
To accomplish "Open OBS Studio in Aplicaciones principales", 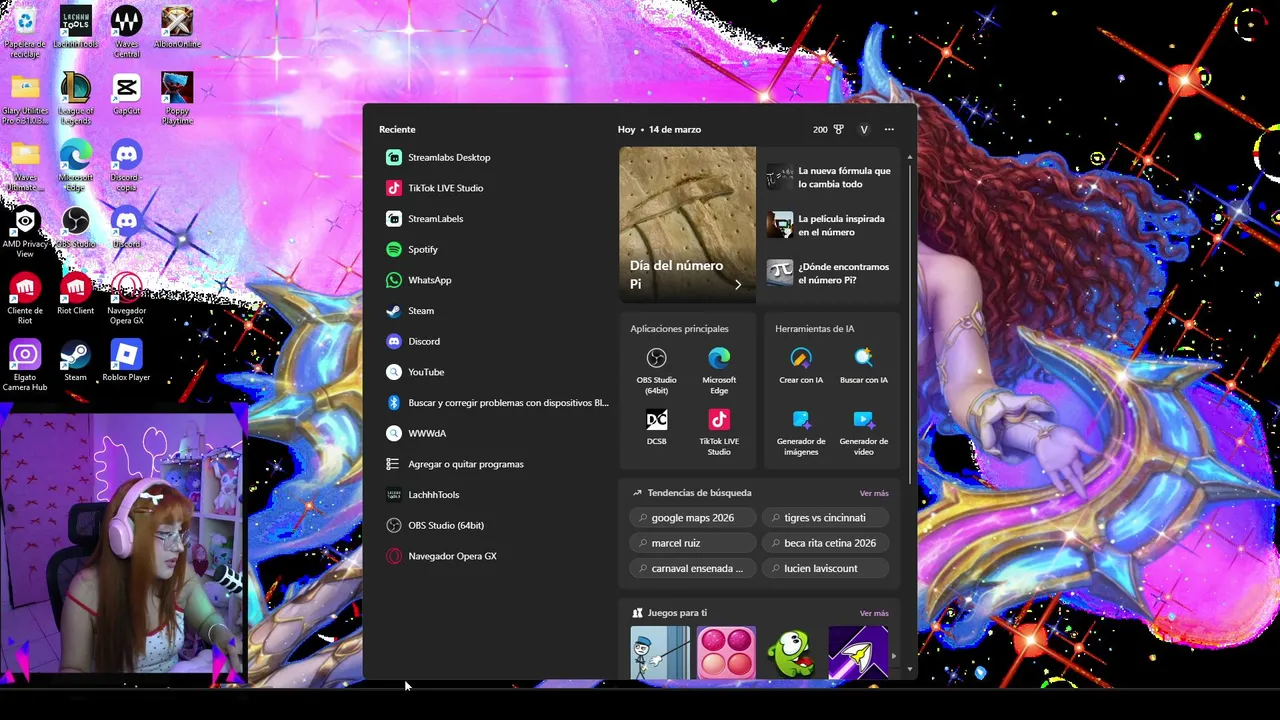I will (656, 370).
